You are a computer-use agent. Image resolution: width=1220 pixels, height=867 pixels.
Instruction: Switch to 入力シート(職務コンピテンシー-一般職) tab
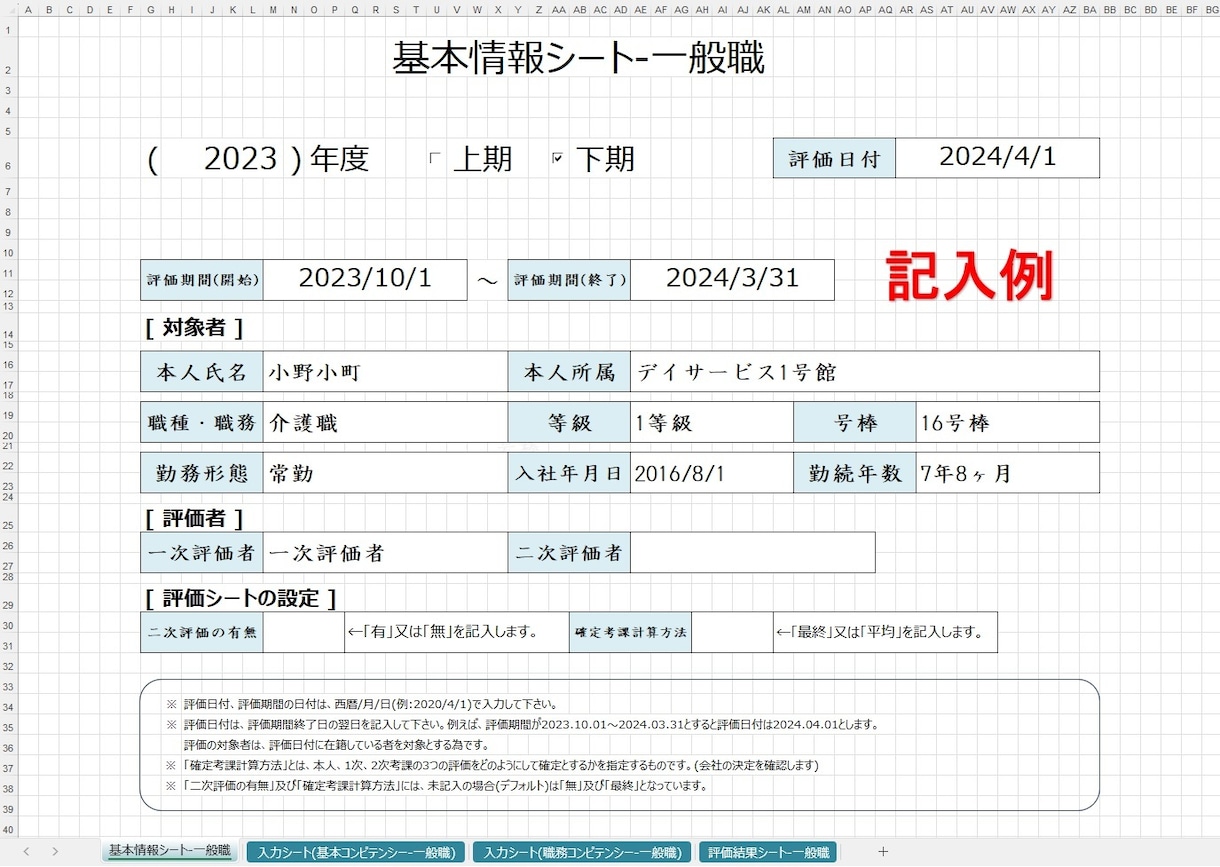pos(582,852)
